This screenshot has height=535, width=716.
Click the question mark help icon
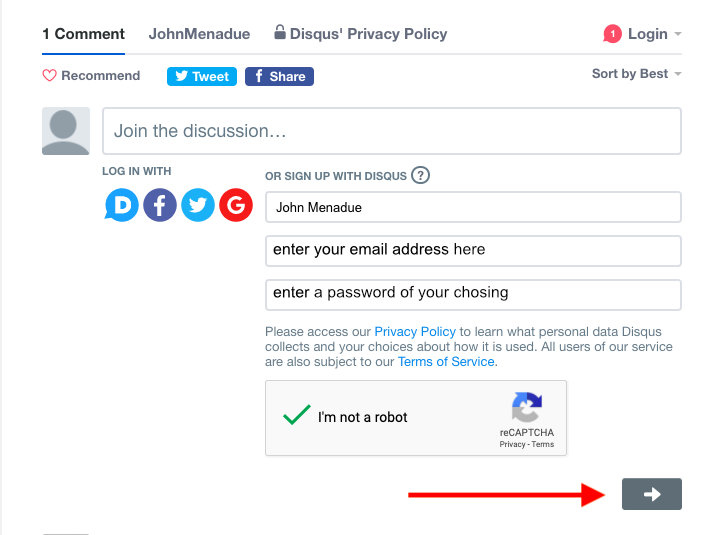[421, 176]
